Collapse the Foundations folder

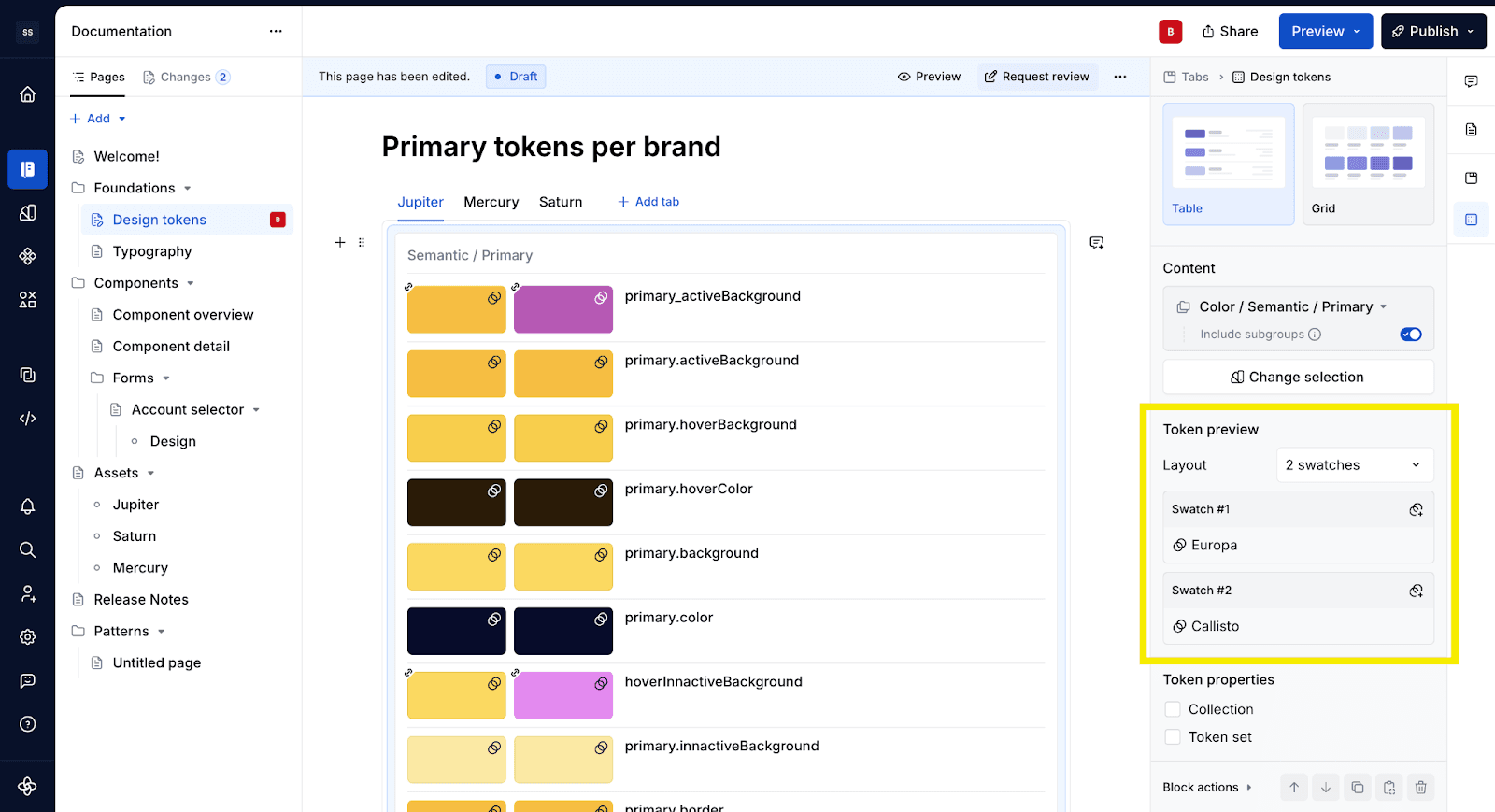coord(188,189)
